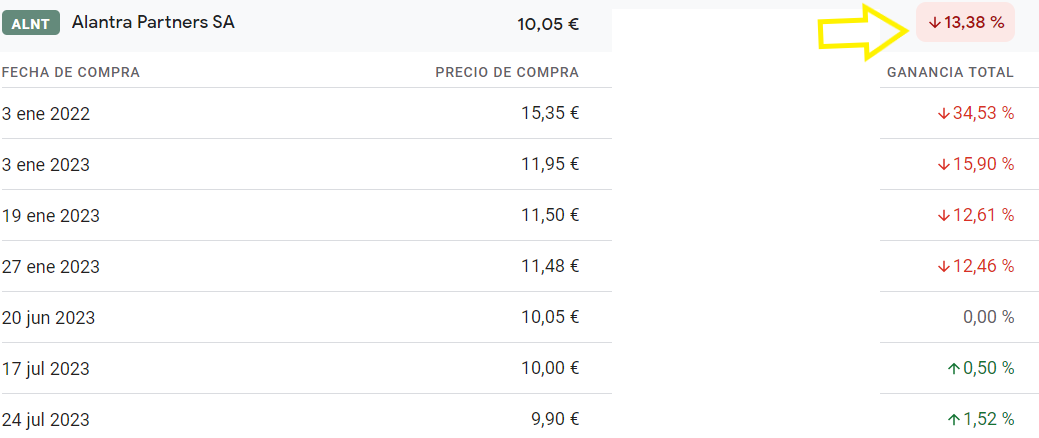Click the 11,48 € purchase price
1039x438 pixels.
pyautogui.click(x=551, y=266)
